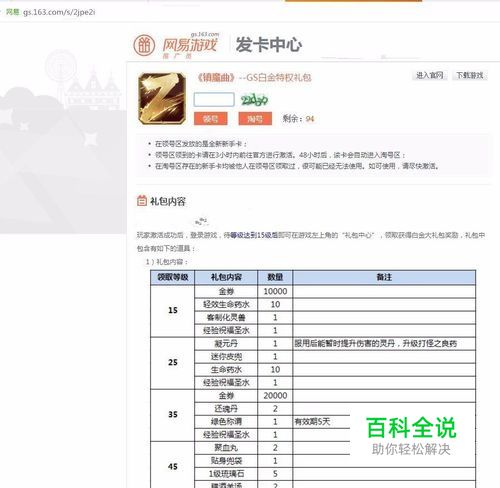
Task: Click the orange 淘号 button
Action: pyautogui.click(x=255, y=119)
